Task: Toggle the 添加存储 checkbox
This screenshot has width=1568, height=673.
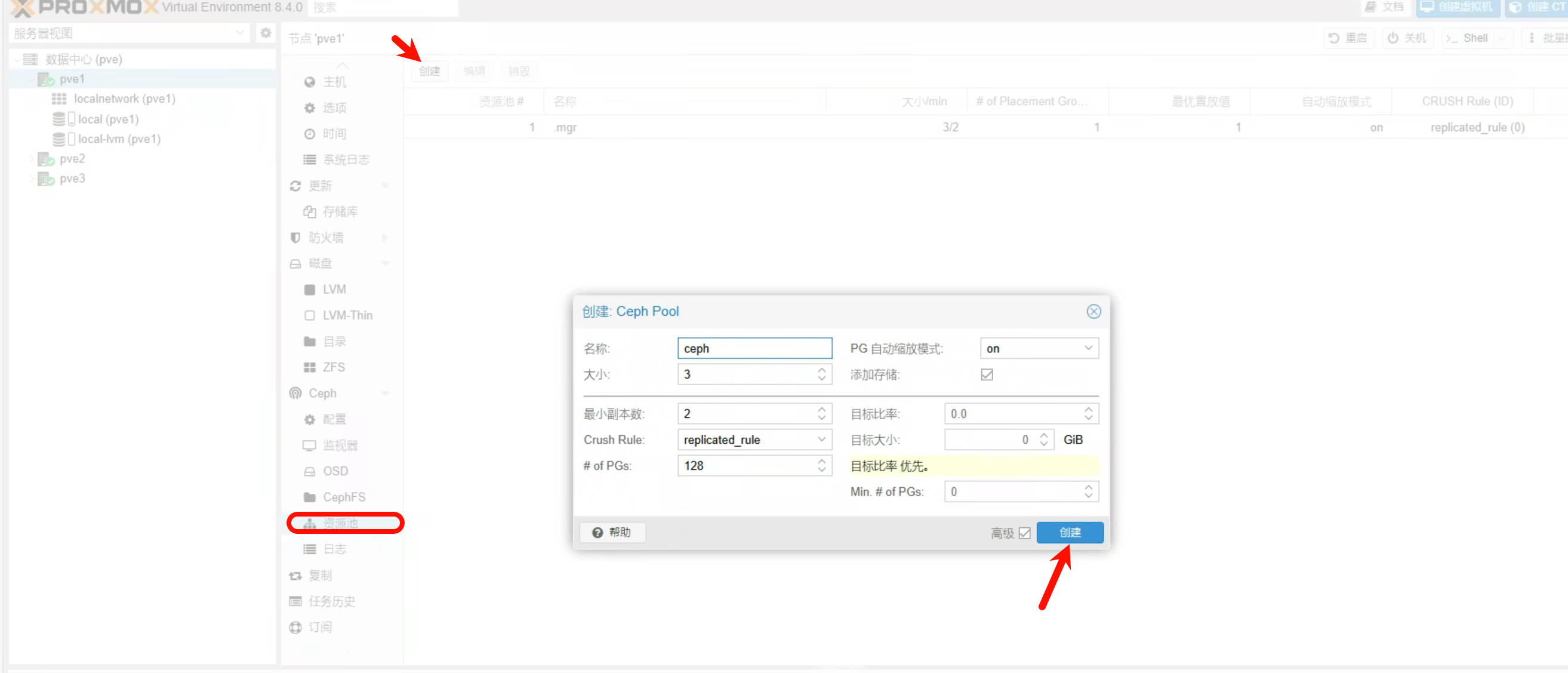Action: click(987, 374)
